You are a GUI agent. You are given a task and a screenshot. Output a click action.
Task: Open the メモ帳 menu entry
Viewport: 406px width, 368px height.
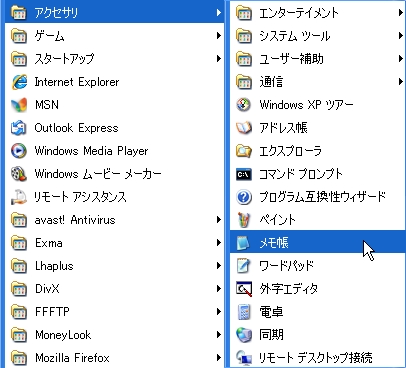point(317,243)
